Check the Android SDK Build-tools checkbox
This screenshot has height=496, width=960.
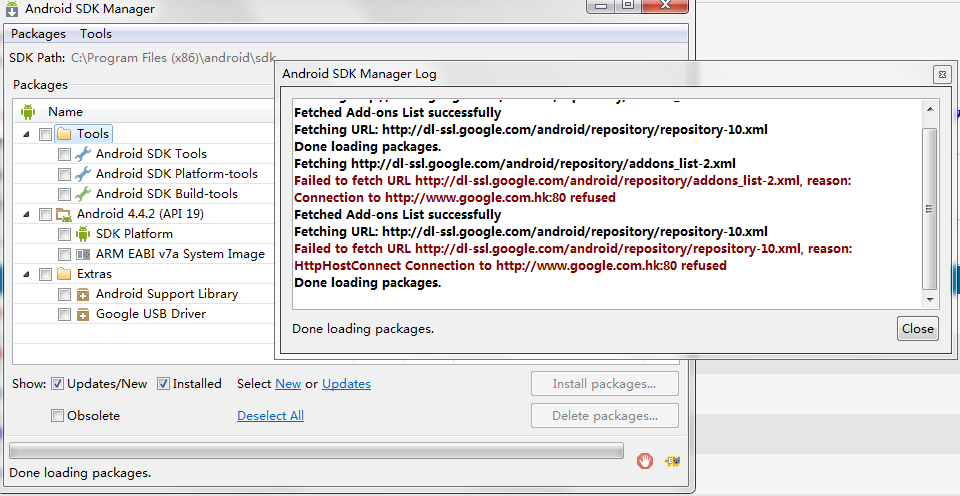click(x=64, y=195)
